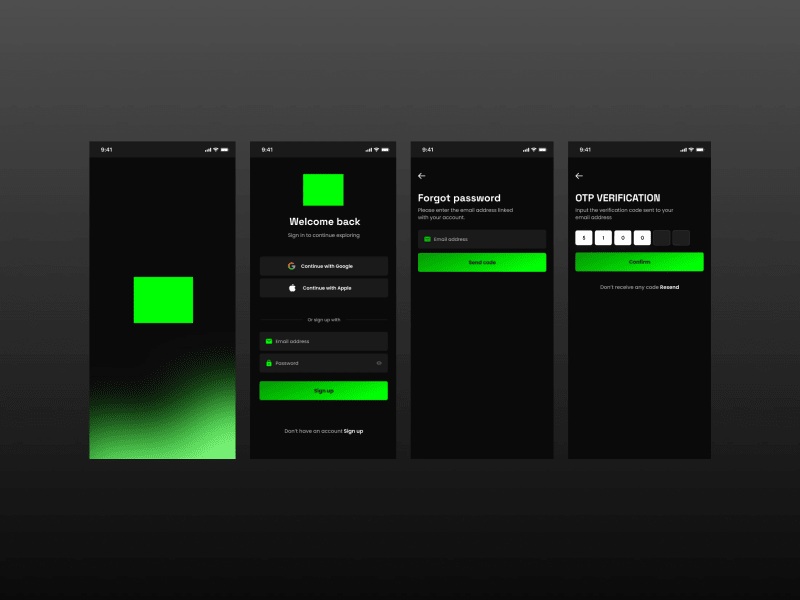Viewport: 800px width, 600px height.
Task: Select OTP box containing digit 1
Action: pos(603,238)
